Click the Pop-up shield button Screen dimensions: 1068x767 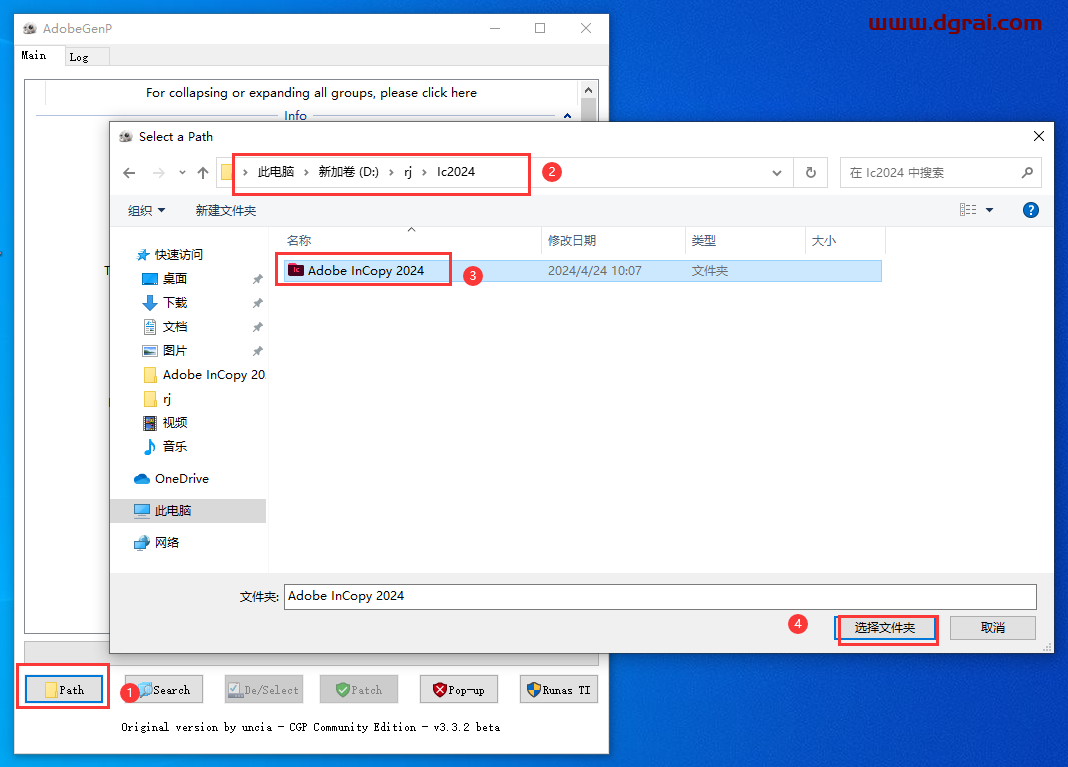[x=458, y=690]
